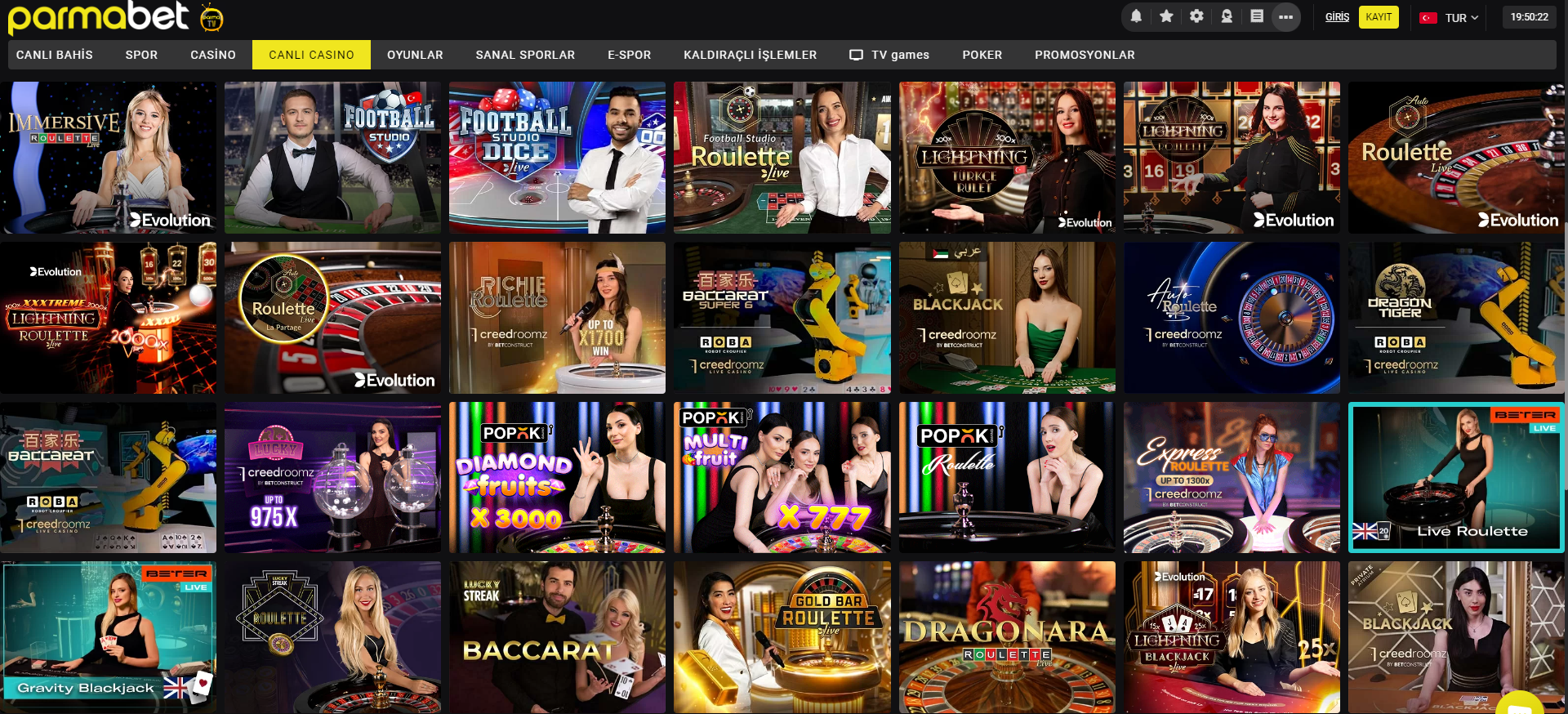Click the yellow KAYIT register button

pos(1379,17)
